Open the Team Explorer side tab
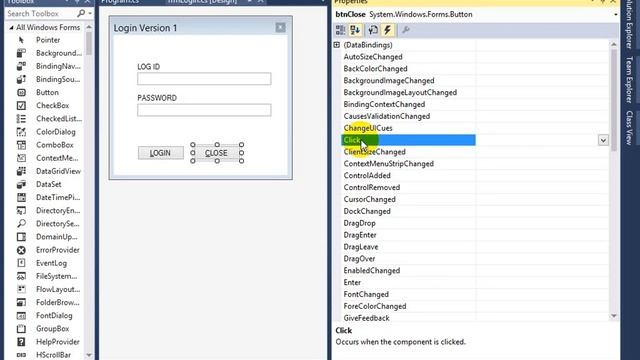Image resolution: width=640 pixels, height=360 pixels. click(x=629, y=80)
